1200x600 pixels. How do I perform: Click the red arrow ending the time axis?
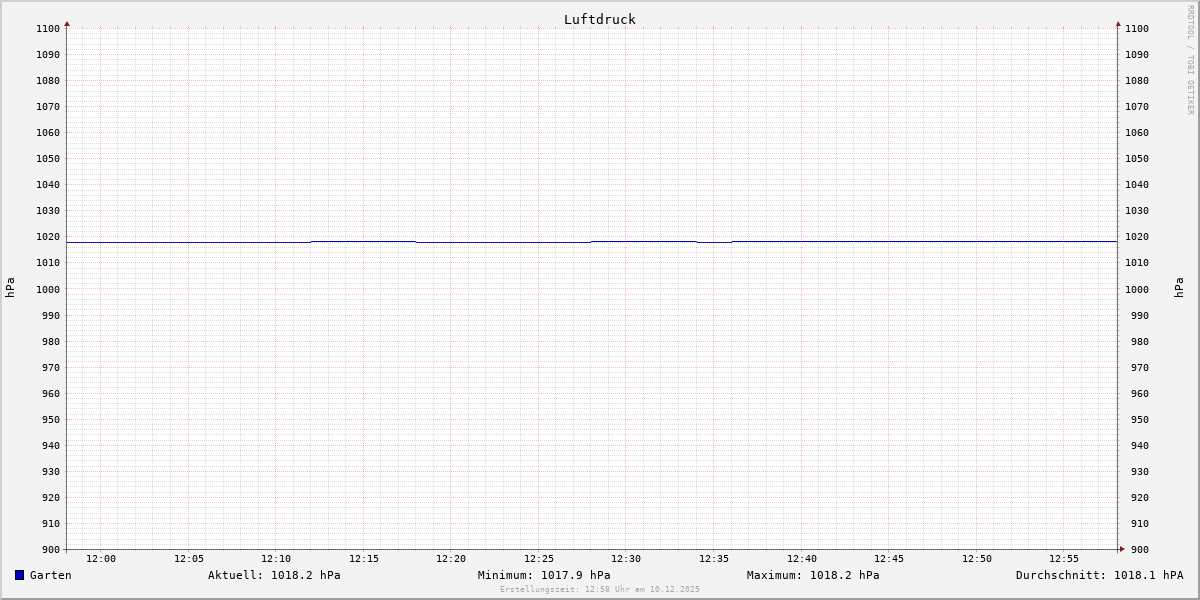tap(1122, 548)
